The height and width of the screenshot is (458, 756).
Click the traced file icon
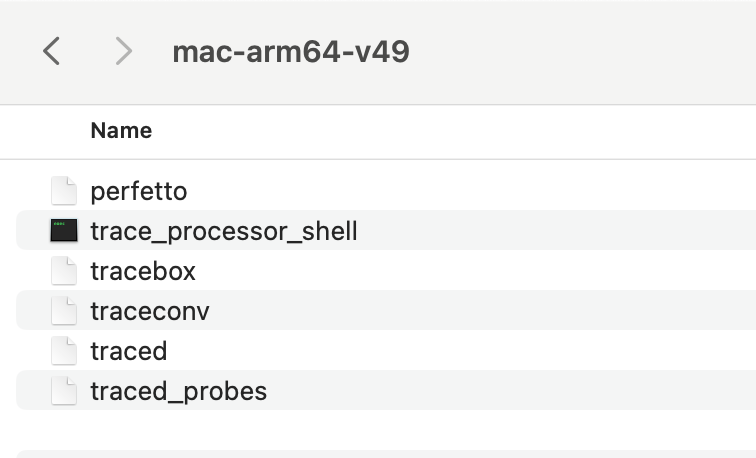coord(64,351)
